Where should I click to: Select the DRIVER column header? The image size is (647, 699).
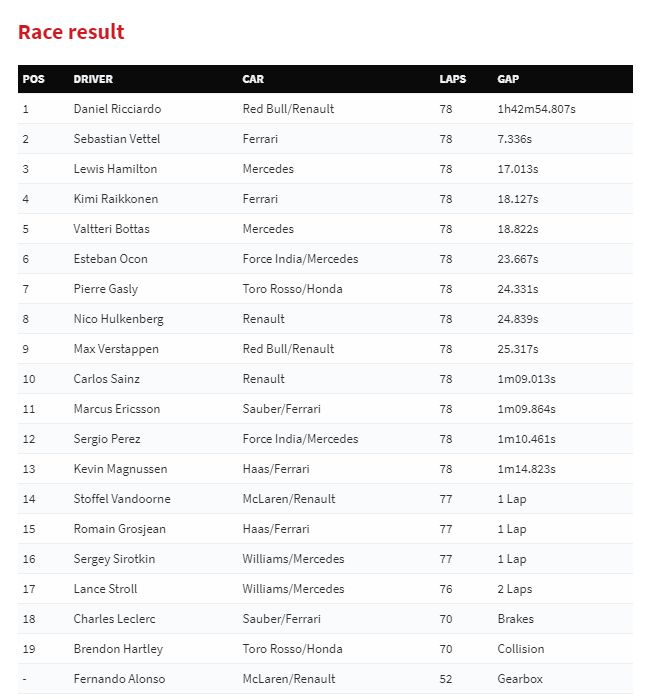(93, 79)
